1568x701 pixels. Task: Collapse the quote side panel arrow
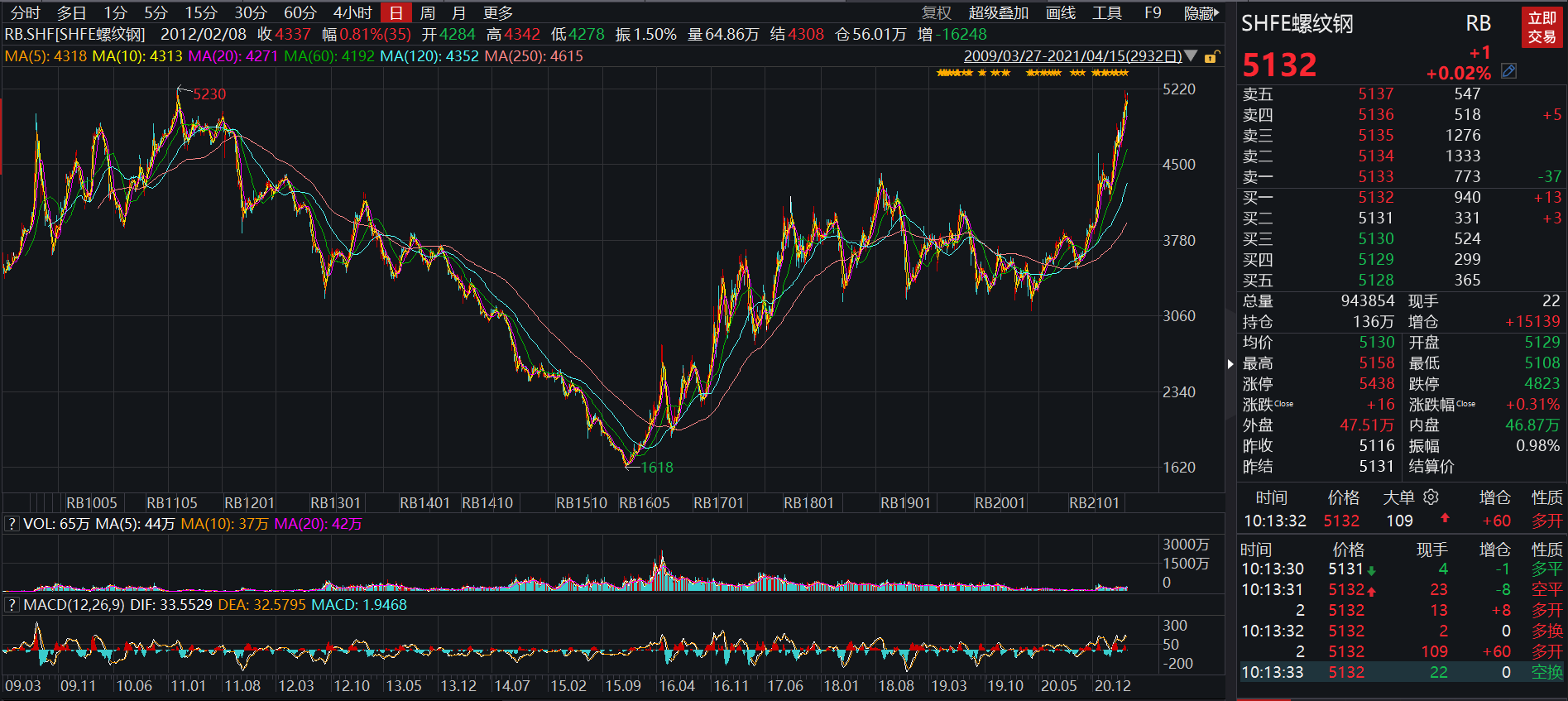click(1230, 363)
